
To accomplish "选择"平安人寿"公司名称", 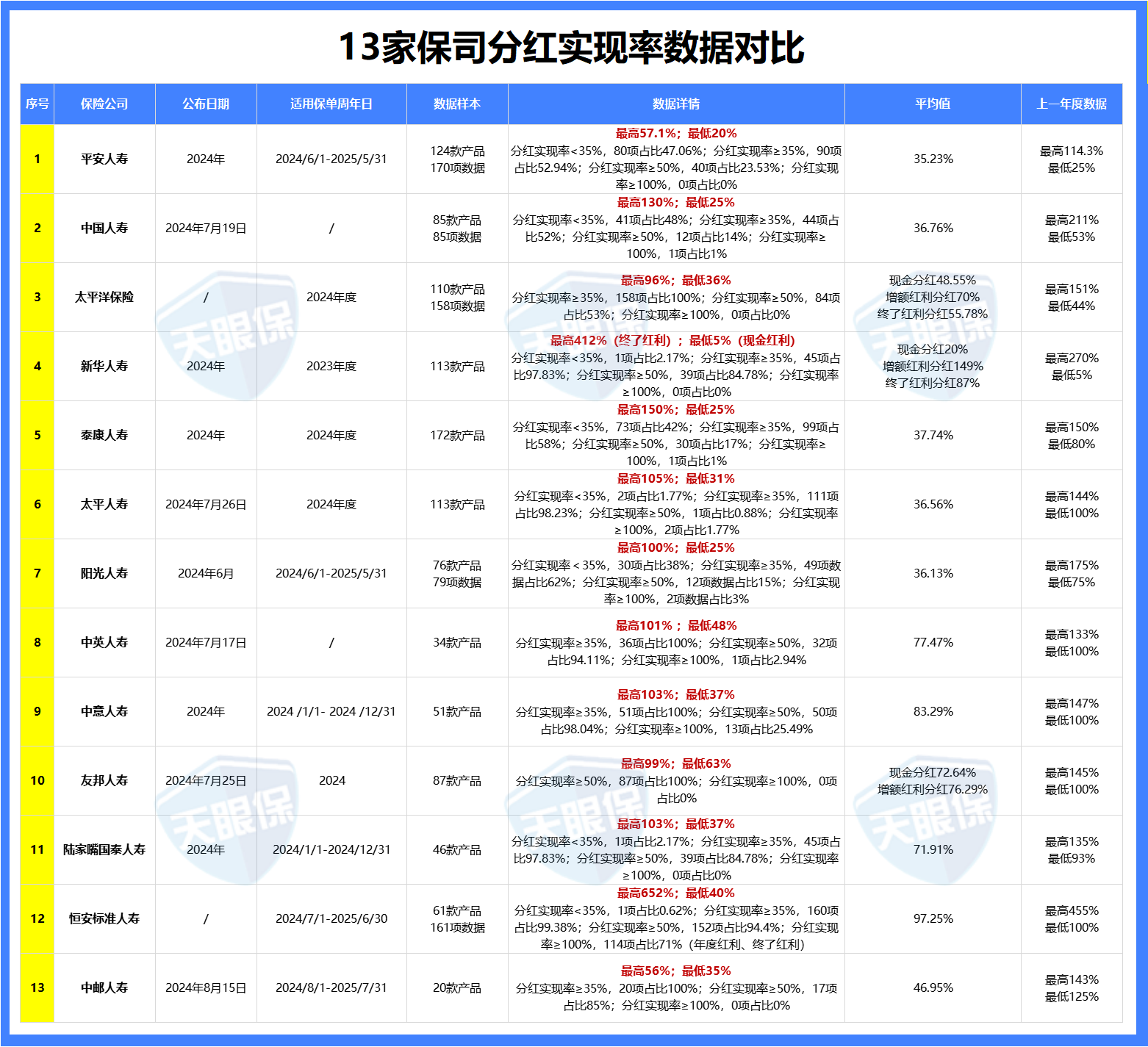I will point(104,159).
